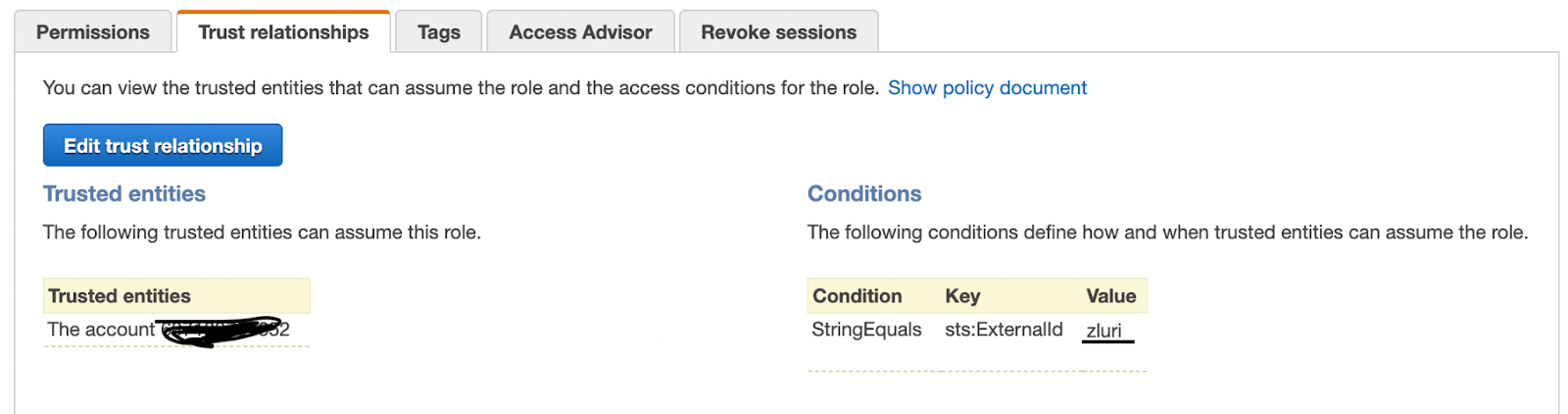
Task: Click the zluri external ID value
Action: [x=1104, y=331]
